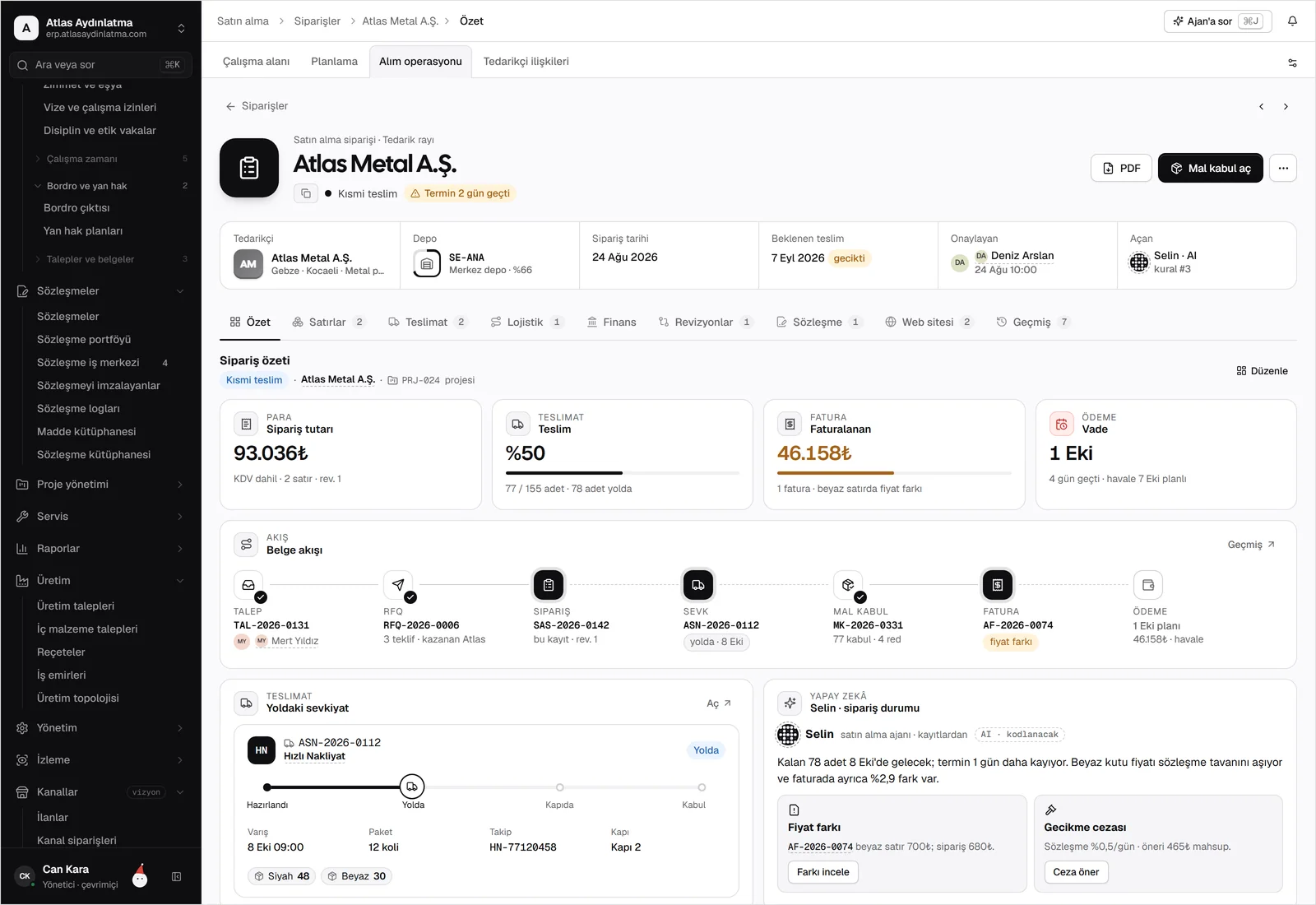Go to next order arrow
The image size is (1316, 905).
pyautogui.click(x=1286, y=106)
